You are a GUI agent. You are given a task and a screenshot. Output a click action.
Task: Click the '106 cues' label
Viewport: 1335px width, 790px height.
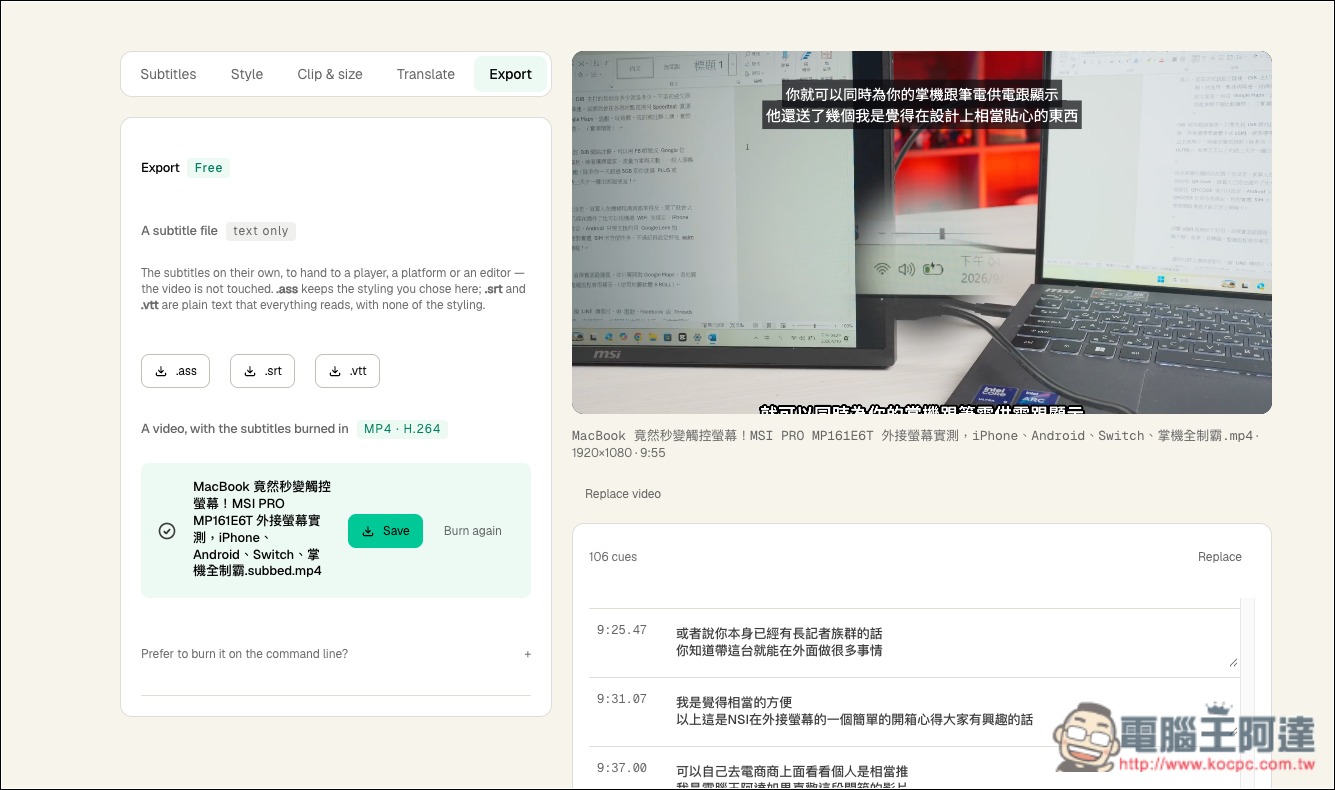pos(613,557)
